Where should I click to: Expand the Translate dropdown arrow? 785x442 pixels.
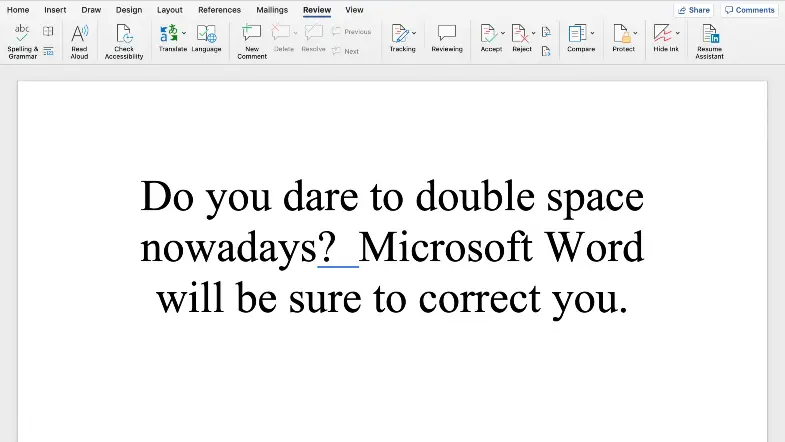[x=184, y=33]
